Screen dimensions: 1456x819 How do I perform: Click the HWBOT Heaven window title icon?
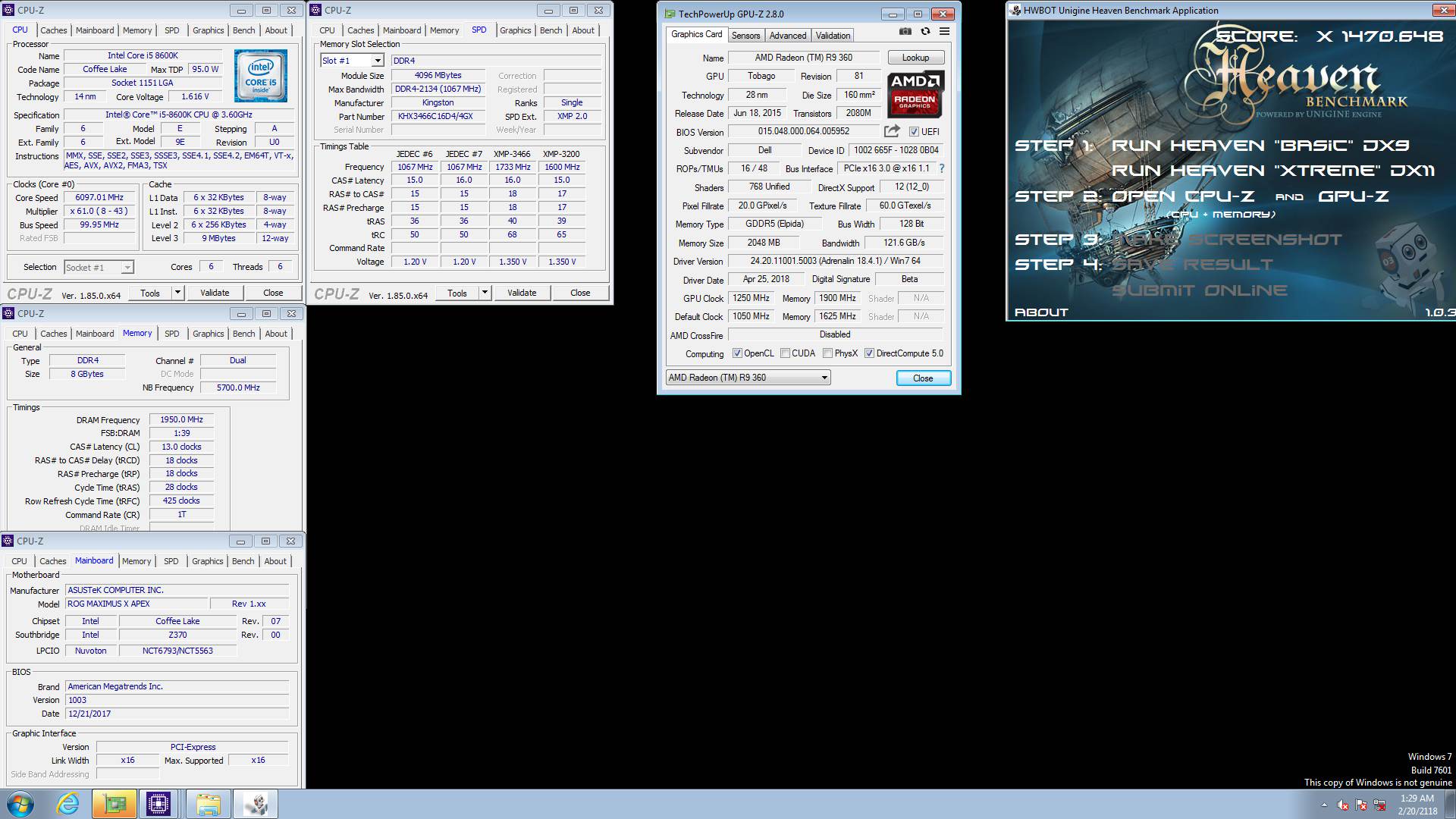click(1015, 11)
